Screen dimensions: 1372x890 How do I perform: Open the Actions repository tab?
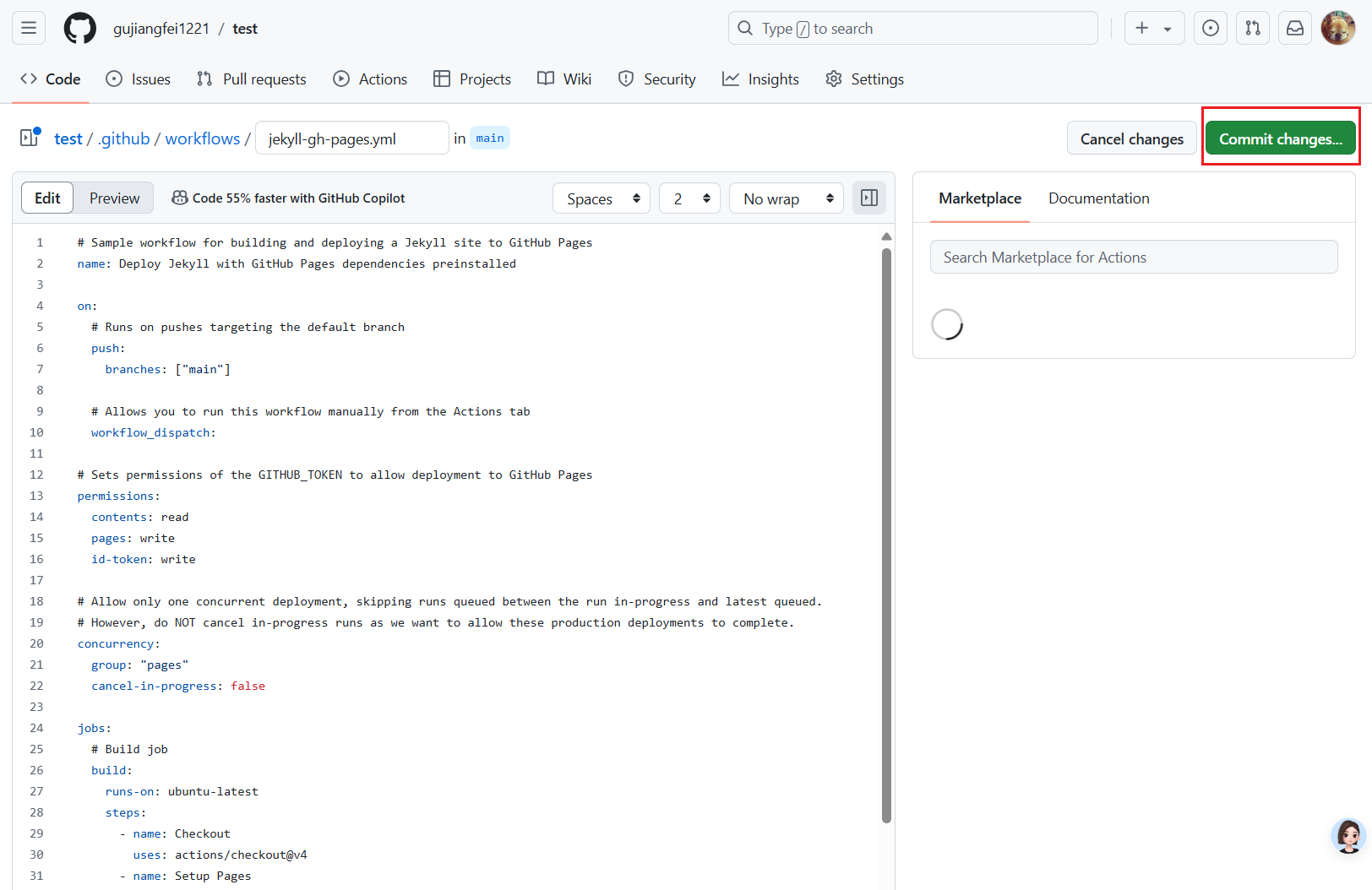point(370,79)
